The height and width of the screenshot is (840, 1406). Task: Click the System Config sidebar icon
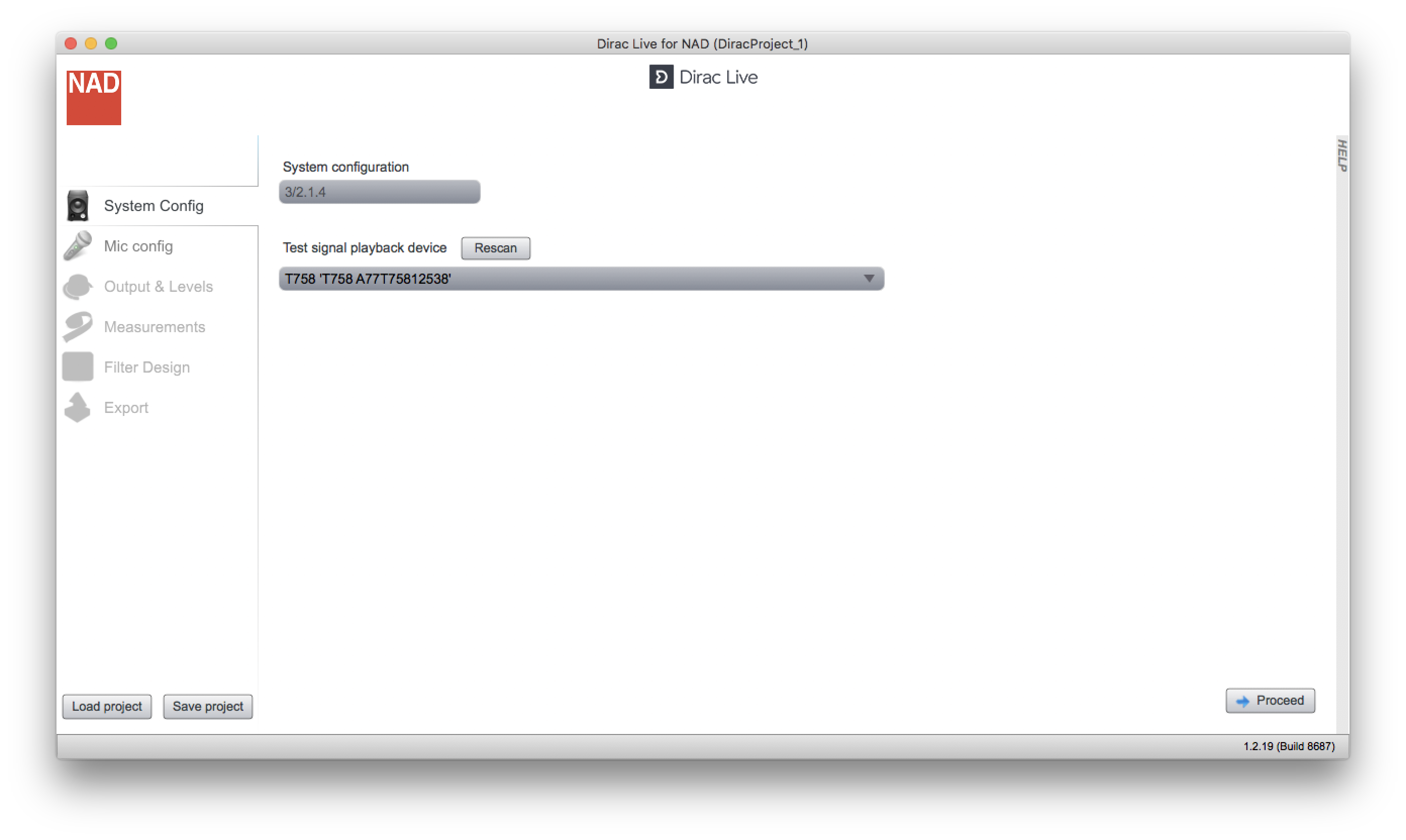(x=79, y=206)
